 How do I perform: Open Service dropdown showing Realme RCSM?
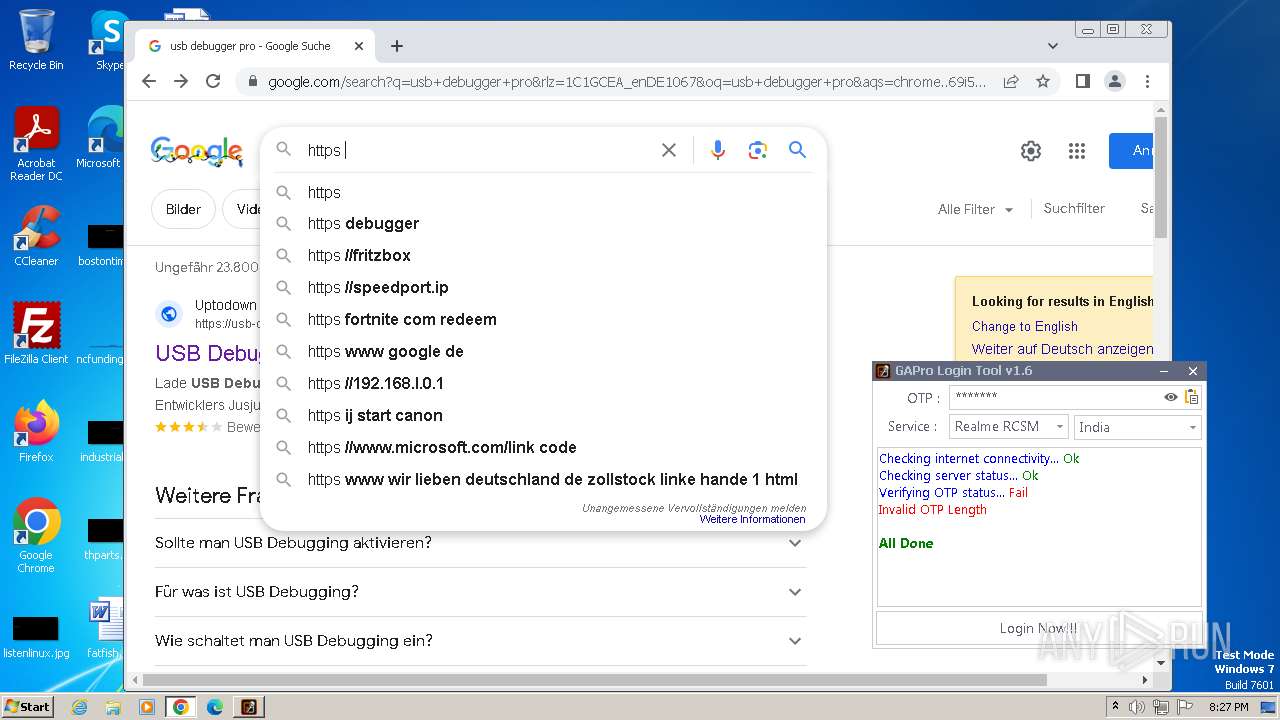point(1008,427)
